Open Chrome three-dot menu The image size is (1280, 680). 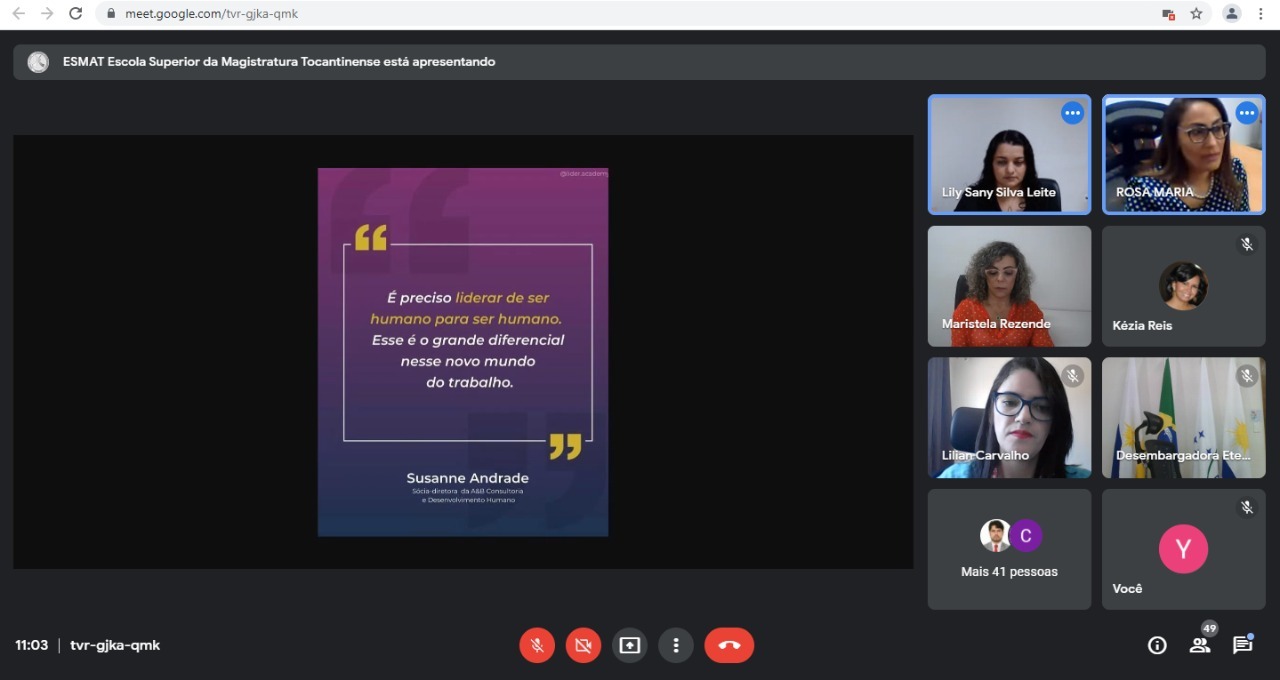tap(1260, 14)
